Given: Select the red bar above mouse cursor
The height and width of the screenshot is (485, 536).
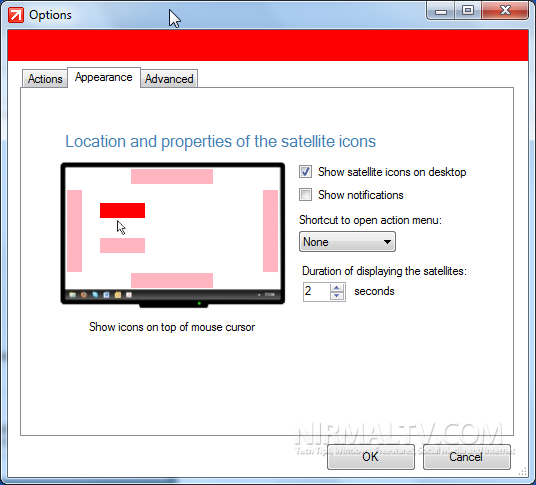Looking at the screenshot, I should point(122,210).
